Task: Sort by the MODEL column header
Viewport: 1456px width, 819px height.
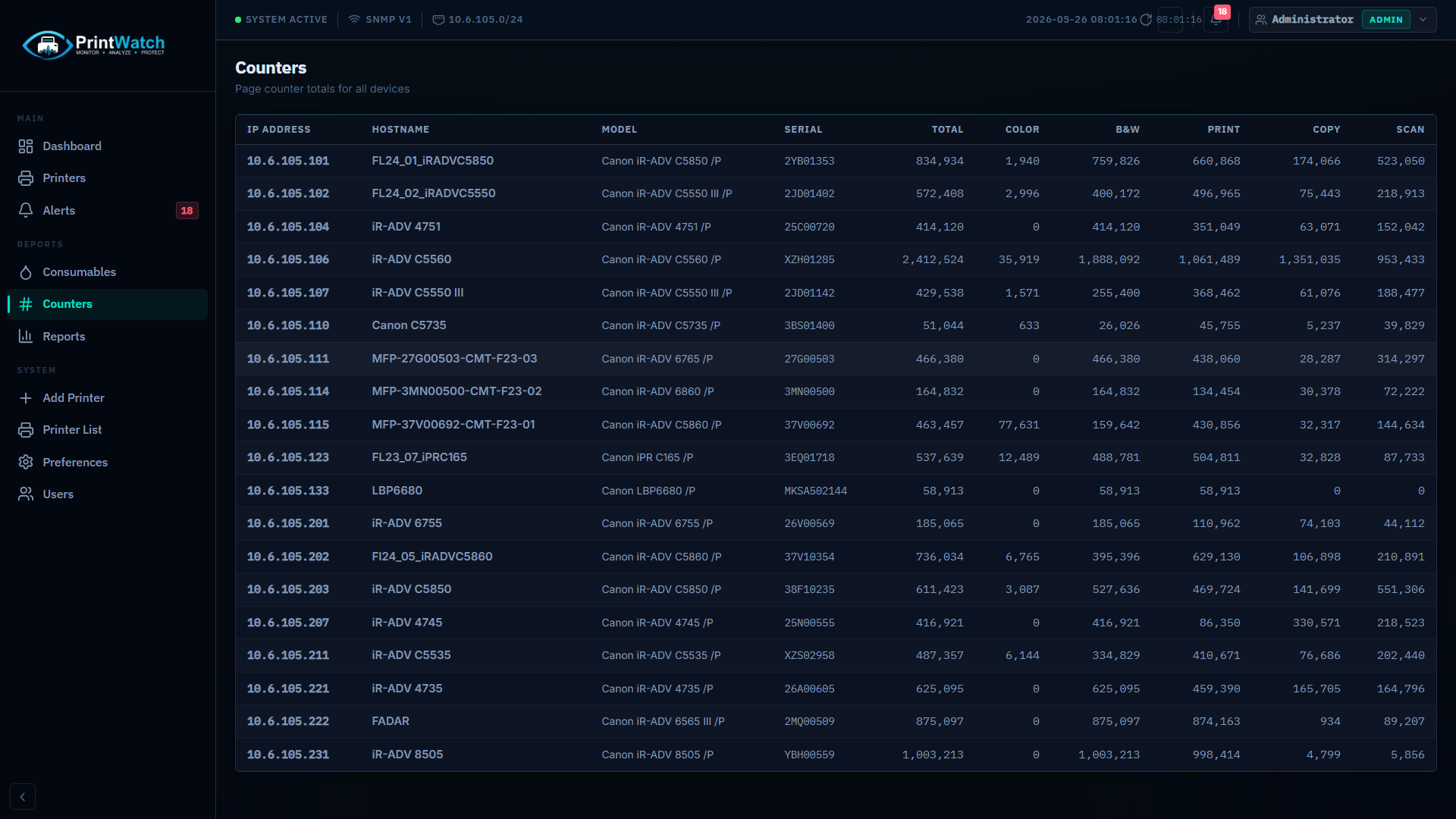Action: point(620,130)
